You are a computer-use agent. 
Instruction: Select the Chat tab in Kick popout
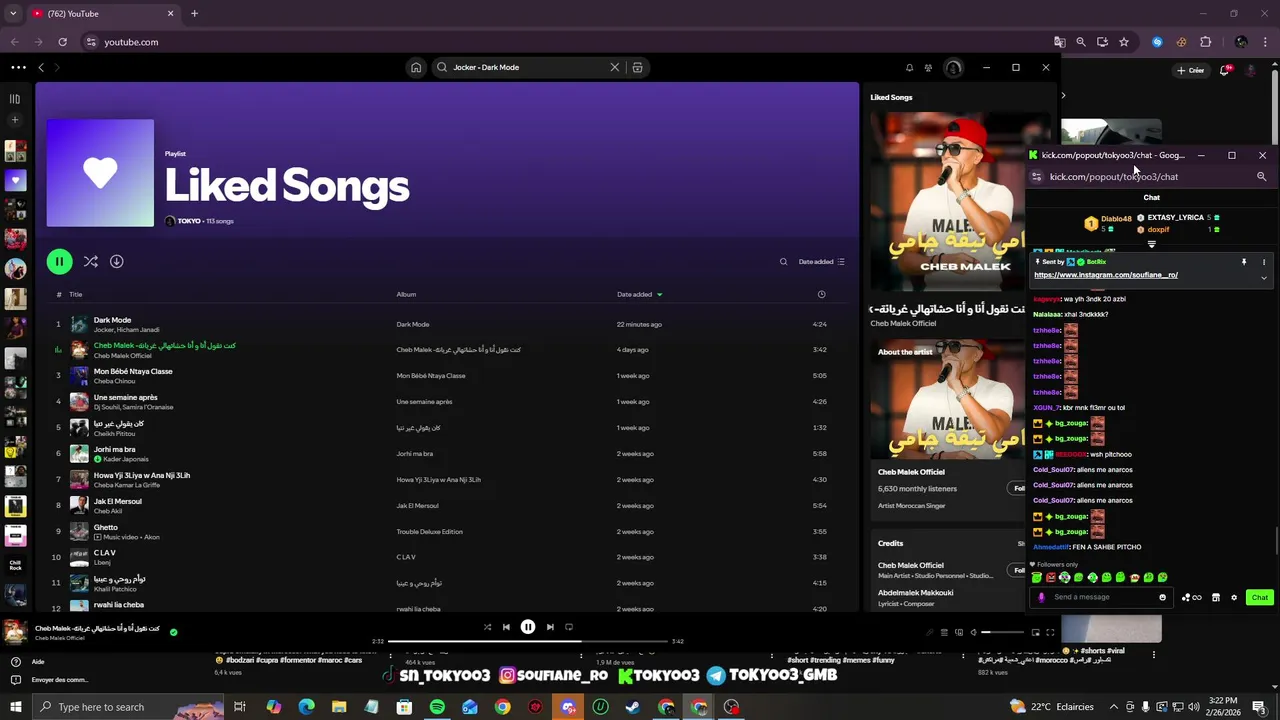(x=1152, y=197)
